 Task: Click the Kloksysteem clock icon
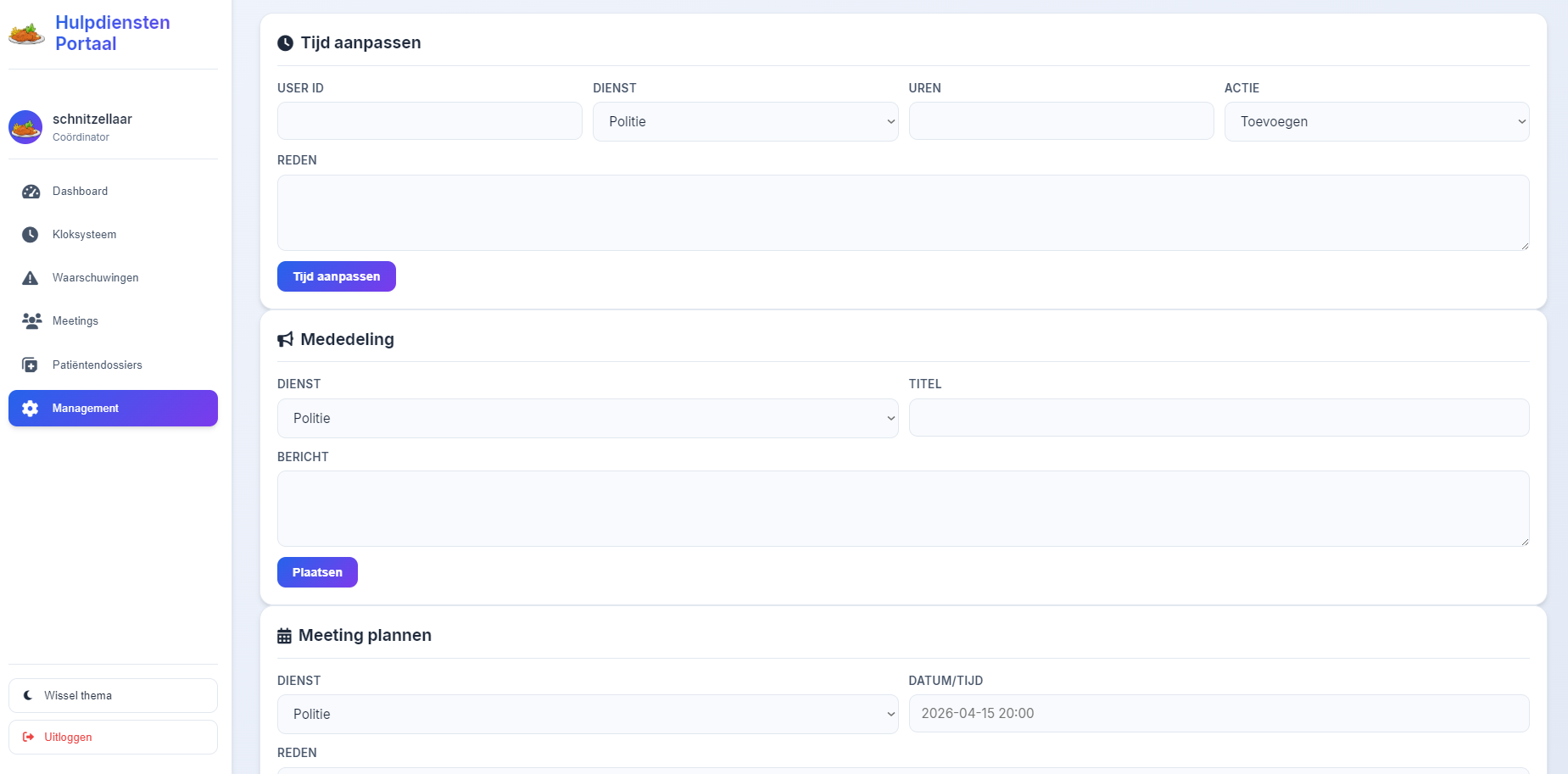[x=31, y=235]
